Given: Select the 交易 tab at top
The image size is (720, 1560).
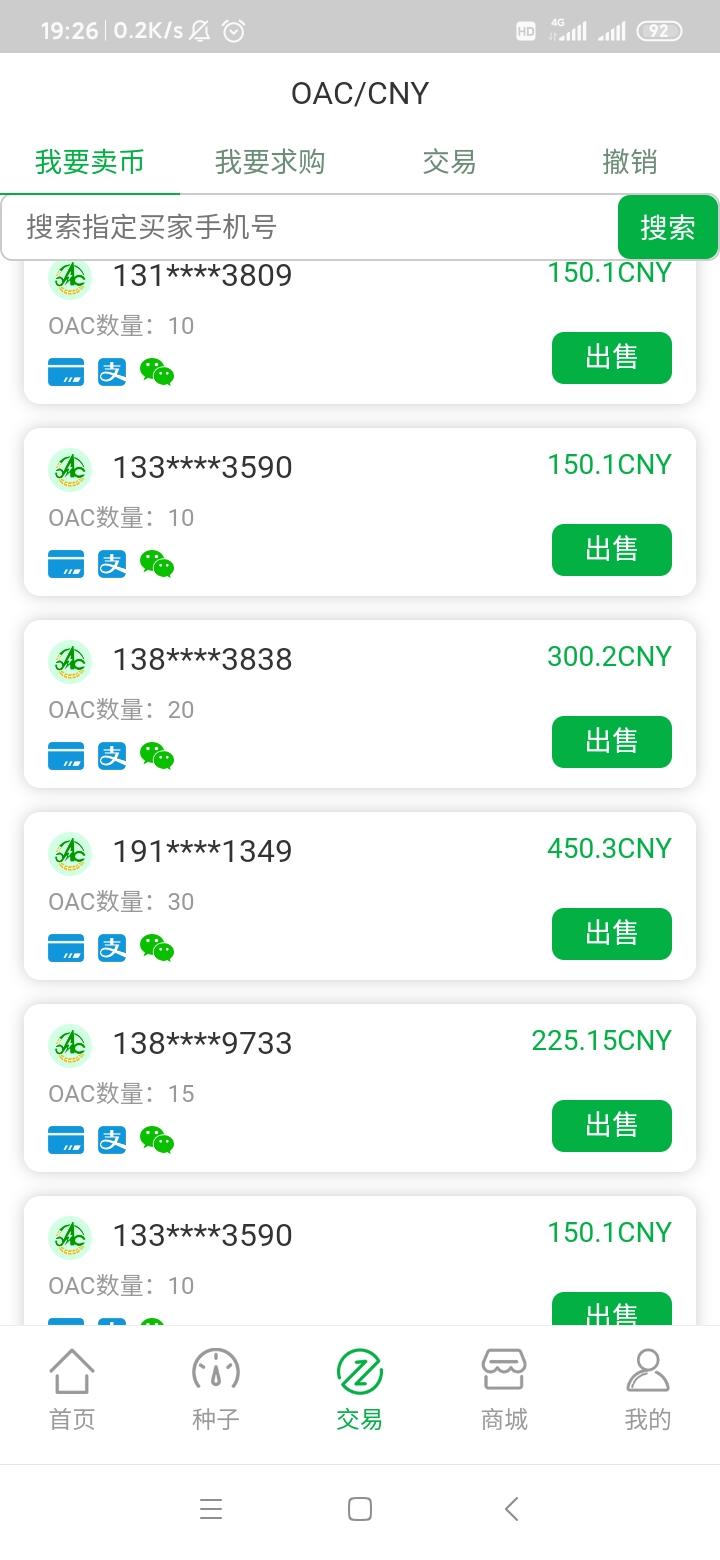Looking at the screenshot, I should [x=449, y=162].
